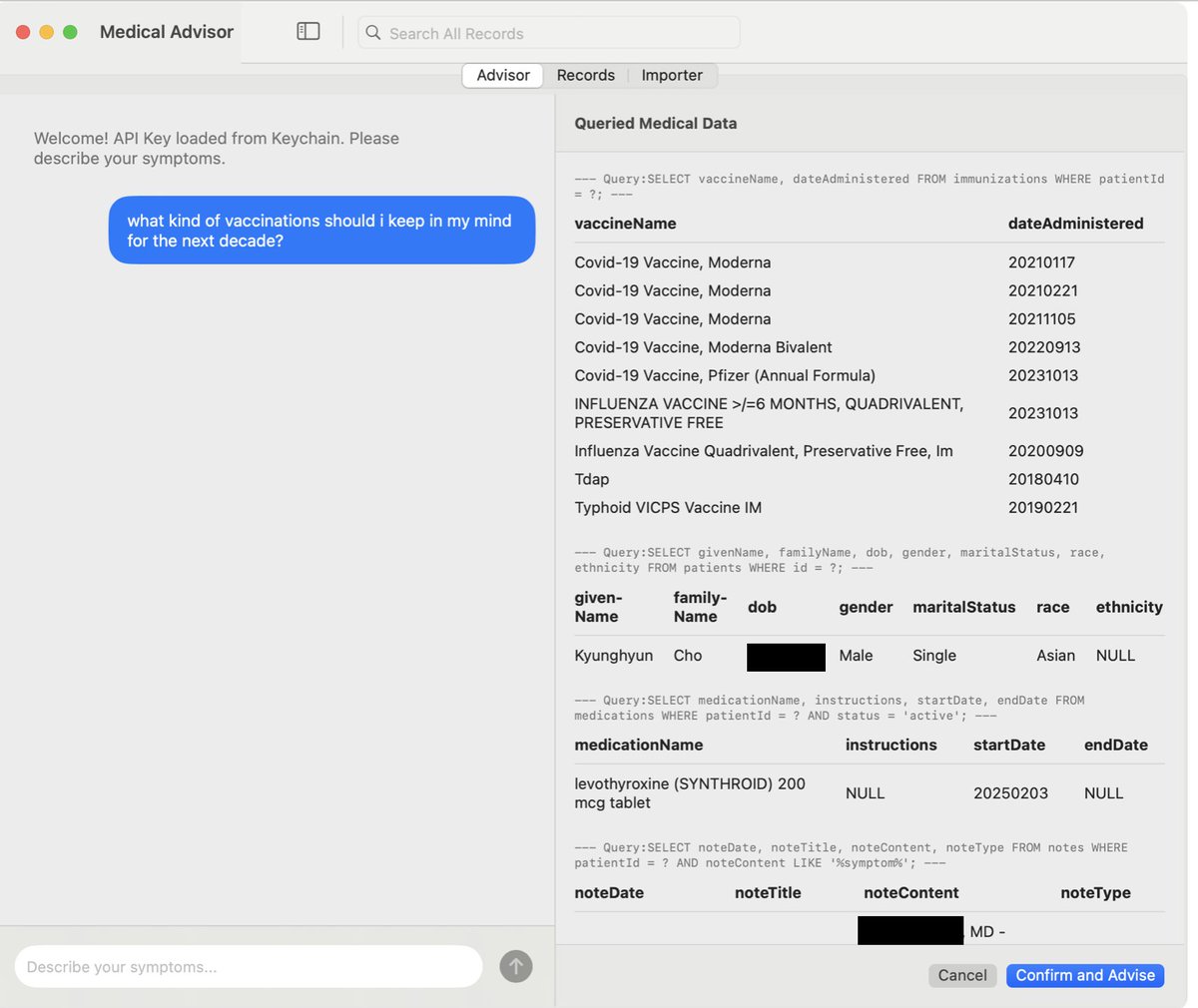Click the medicationName column header

point(639,745)
